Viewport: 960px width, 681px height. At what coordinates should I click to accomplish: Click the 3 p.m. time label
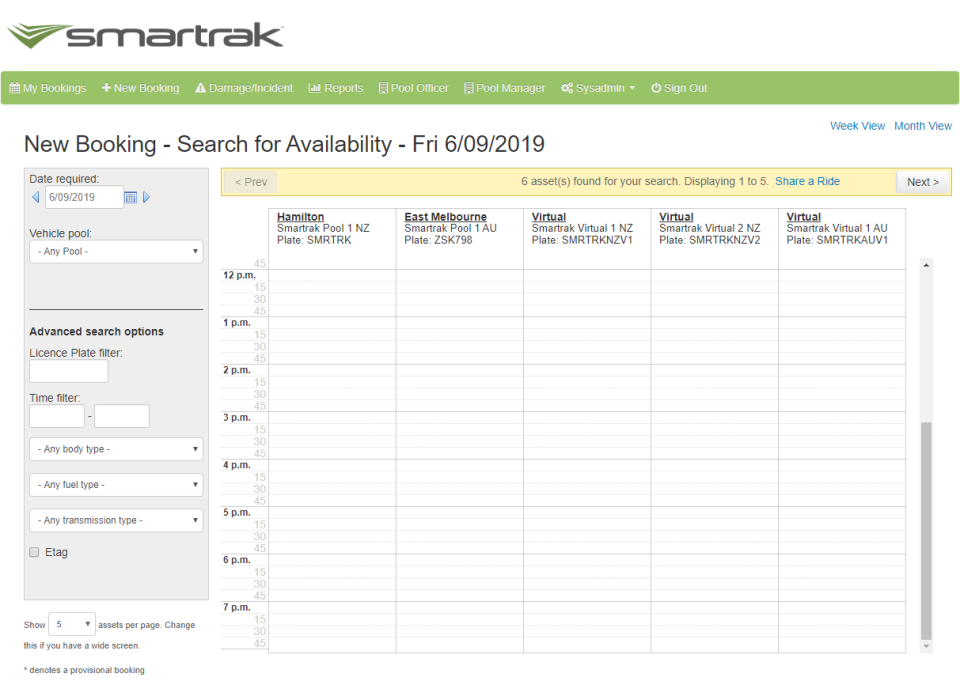237,417
